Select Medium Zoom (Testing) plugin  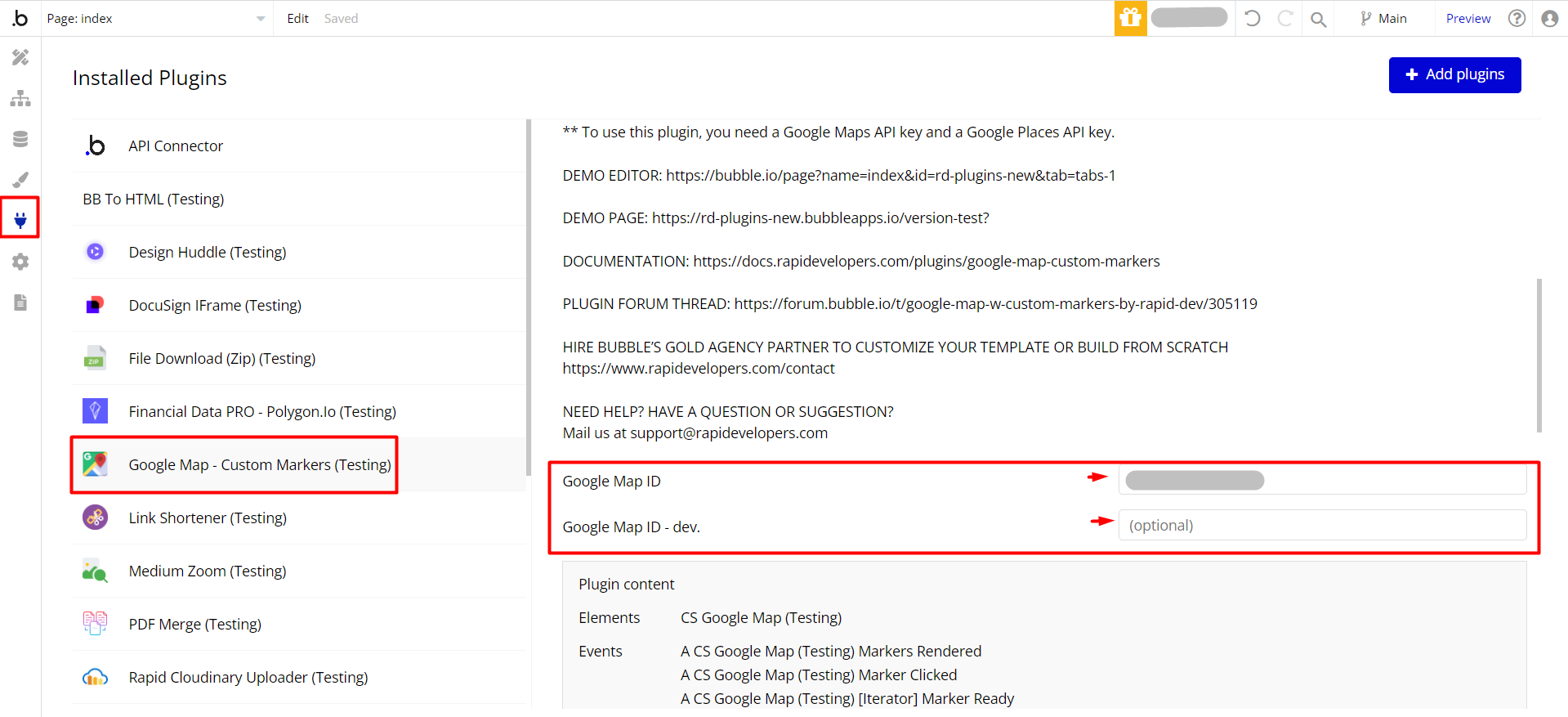point(299,571)
